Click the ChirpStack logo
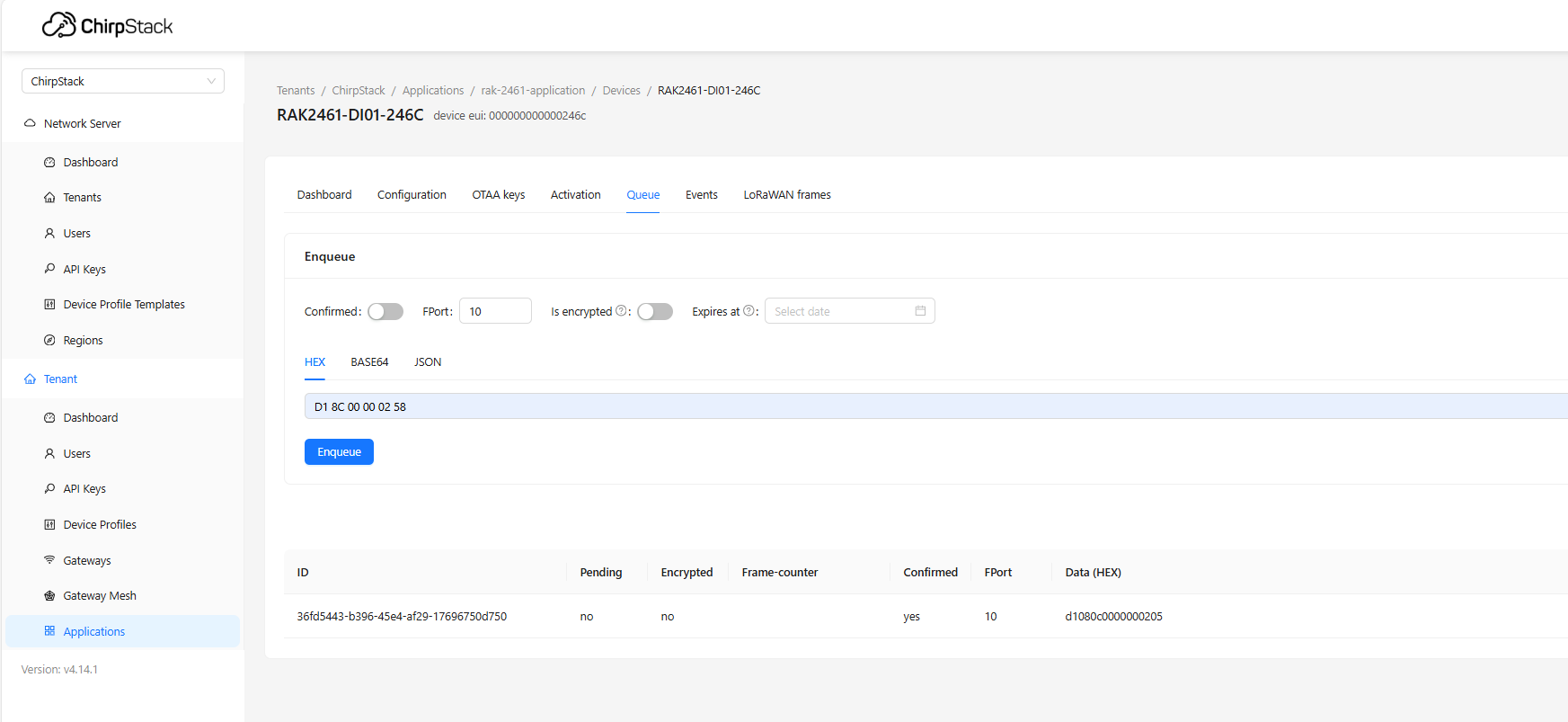 tap(107, 25)
